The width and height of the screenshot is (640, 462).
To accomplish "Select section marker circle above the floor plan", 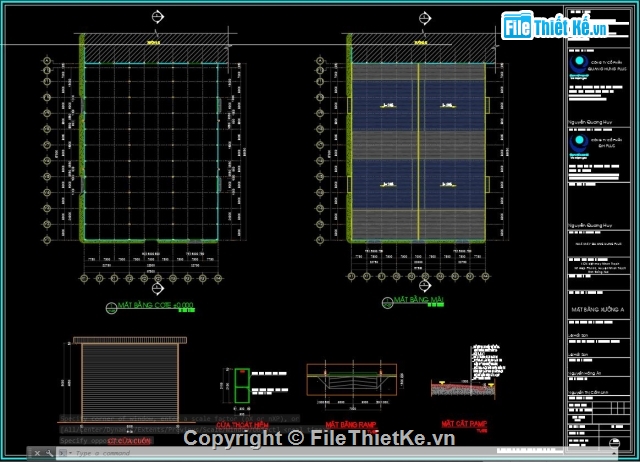I will 158,17.
